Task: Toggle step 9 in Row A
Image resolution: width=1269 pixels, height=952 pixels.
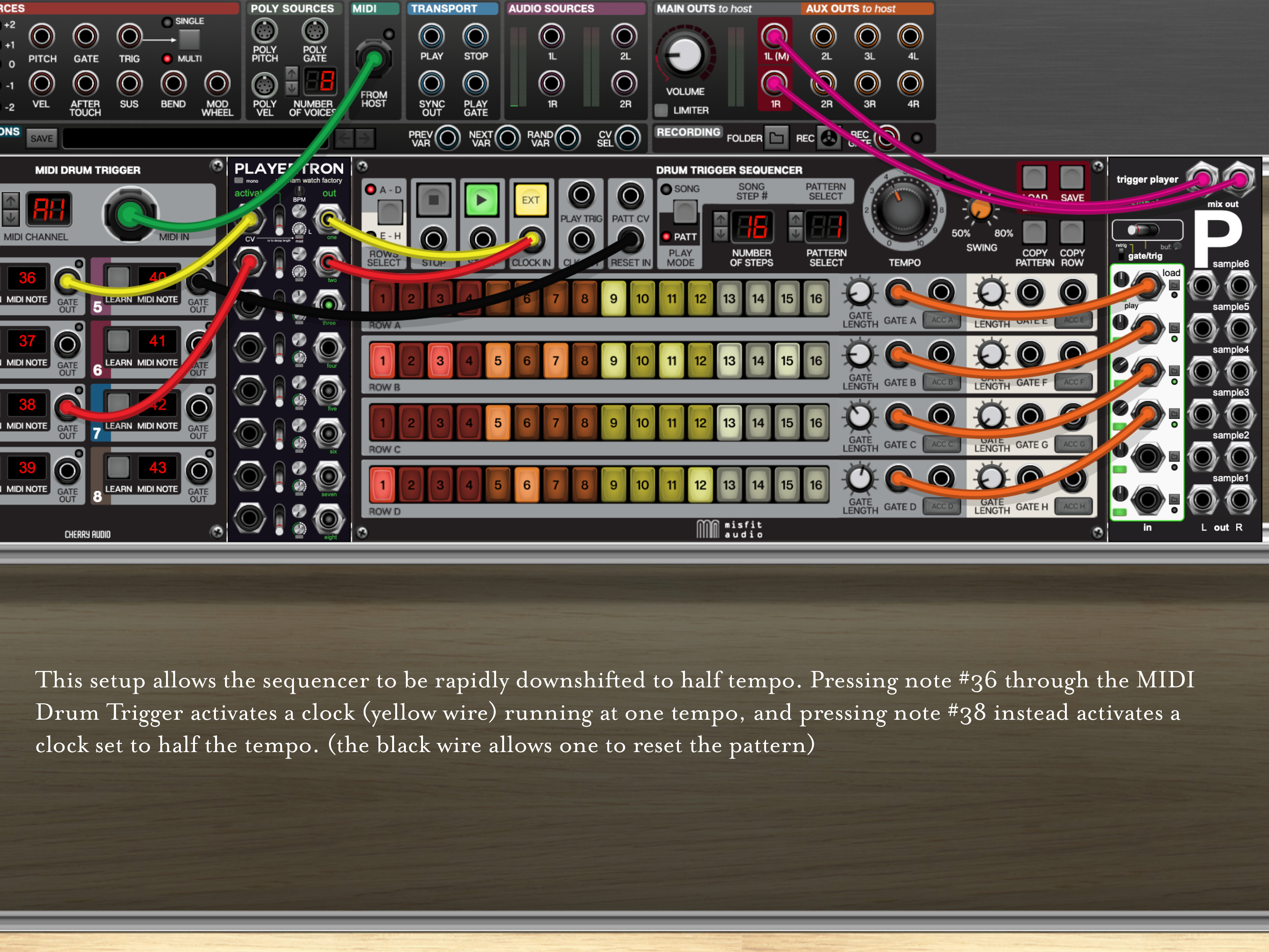Action: click(613, 299)
